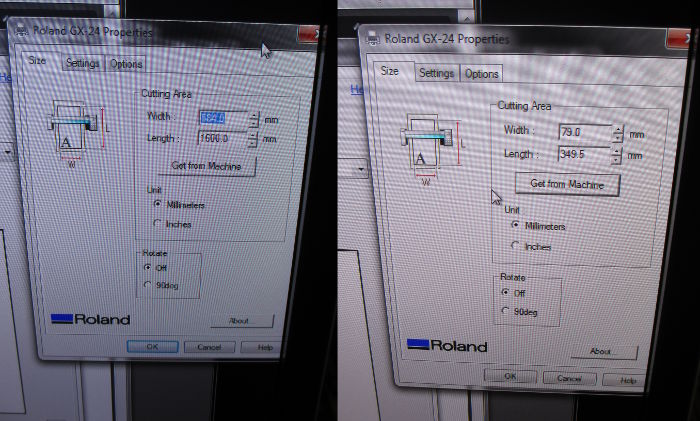700x421 pixels.
Task: Confirm right dialog with OK
Action: [510, 376]
